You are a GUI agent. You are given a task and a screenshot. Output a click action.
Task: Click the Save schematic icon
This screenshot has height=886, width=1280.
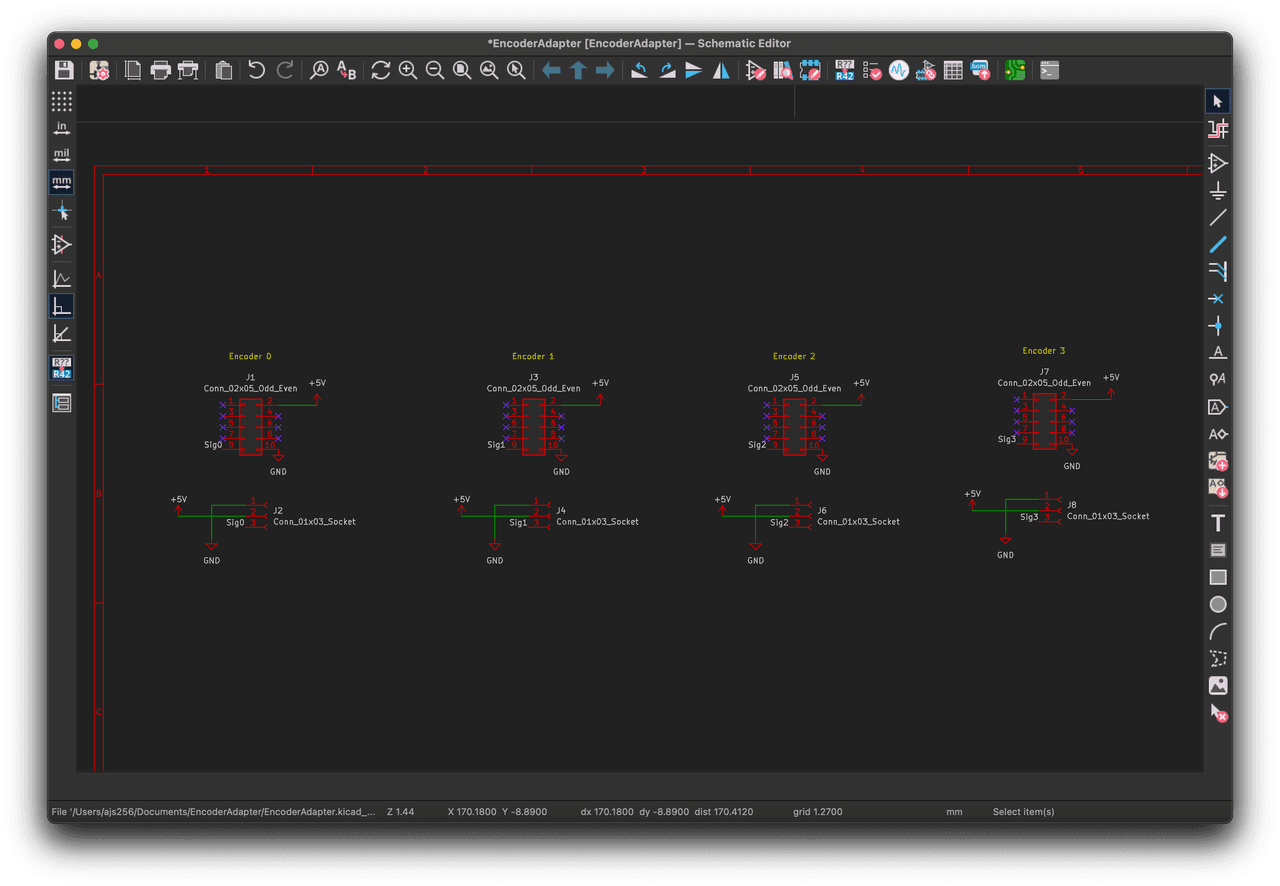(x=64, y=70)
